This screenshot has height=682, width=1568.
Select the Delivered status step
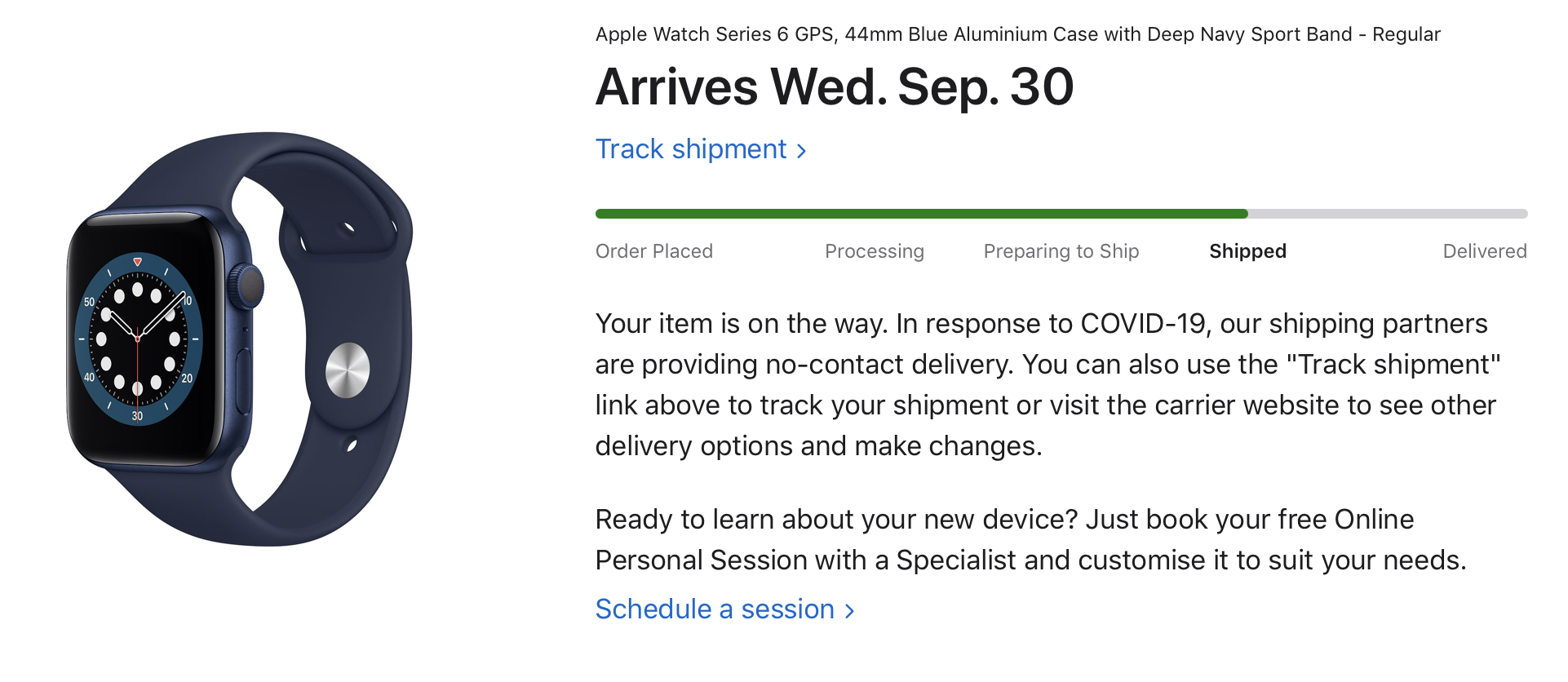[1484, 251]
